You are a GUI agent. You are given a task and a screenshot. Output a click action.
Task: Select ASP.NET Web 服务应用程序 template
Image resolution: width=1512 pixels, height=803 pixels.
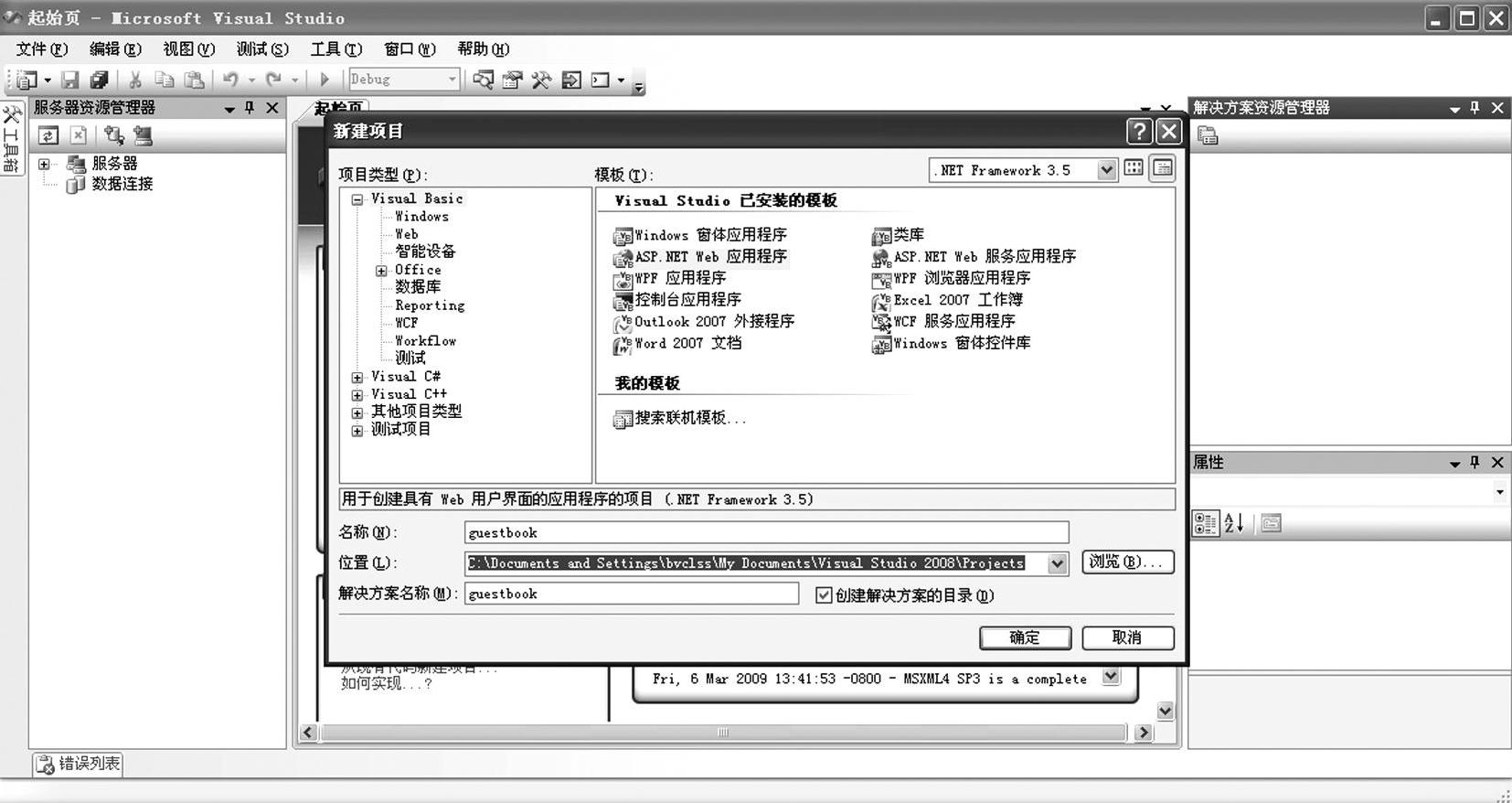click(x=974, y=257)
